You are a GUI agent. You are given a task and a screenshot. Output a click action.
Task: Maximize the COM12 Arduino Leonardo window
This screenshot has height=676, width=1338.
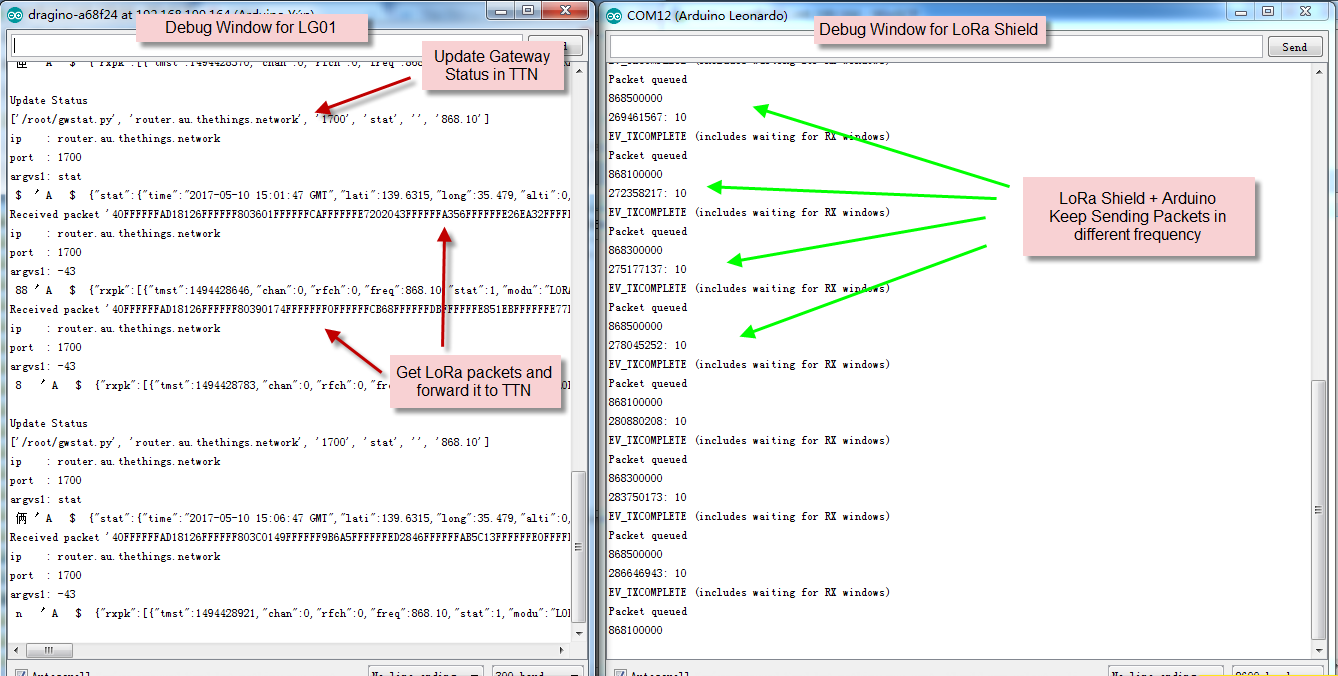pyautogui.click(x=1268, y=11)
